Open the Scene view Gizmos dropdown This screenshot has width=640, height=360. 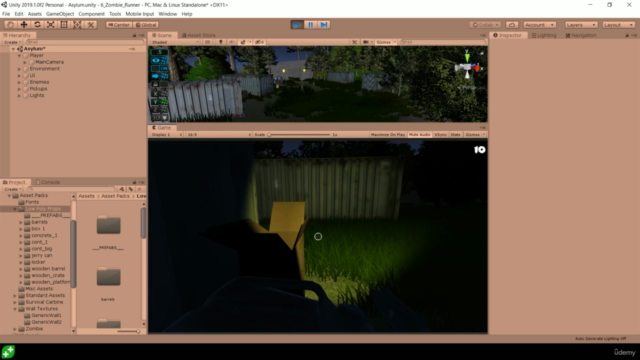[x=386, y=42]
